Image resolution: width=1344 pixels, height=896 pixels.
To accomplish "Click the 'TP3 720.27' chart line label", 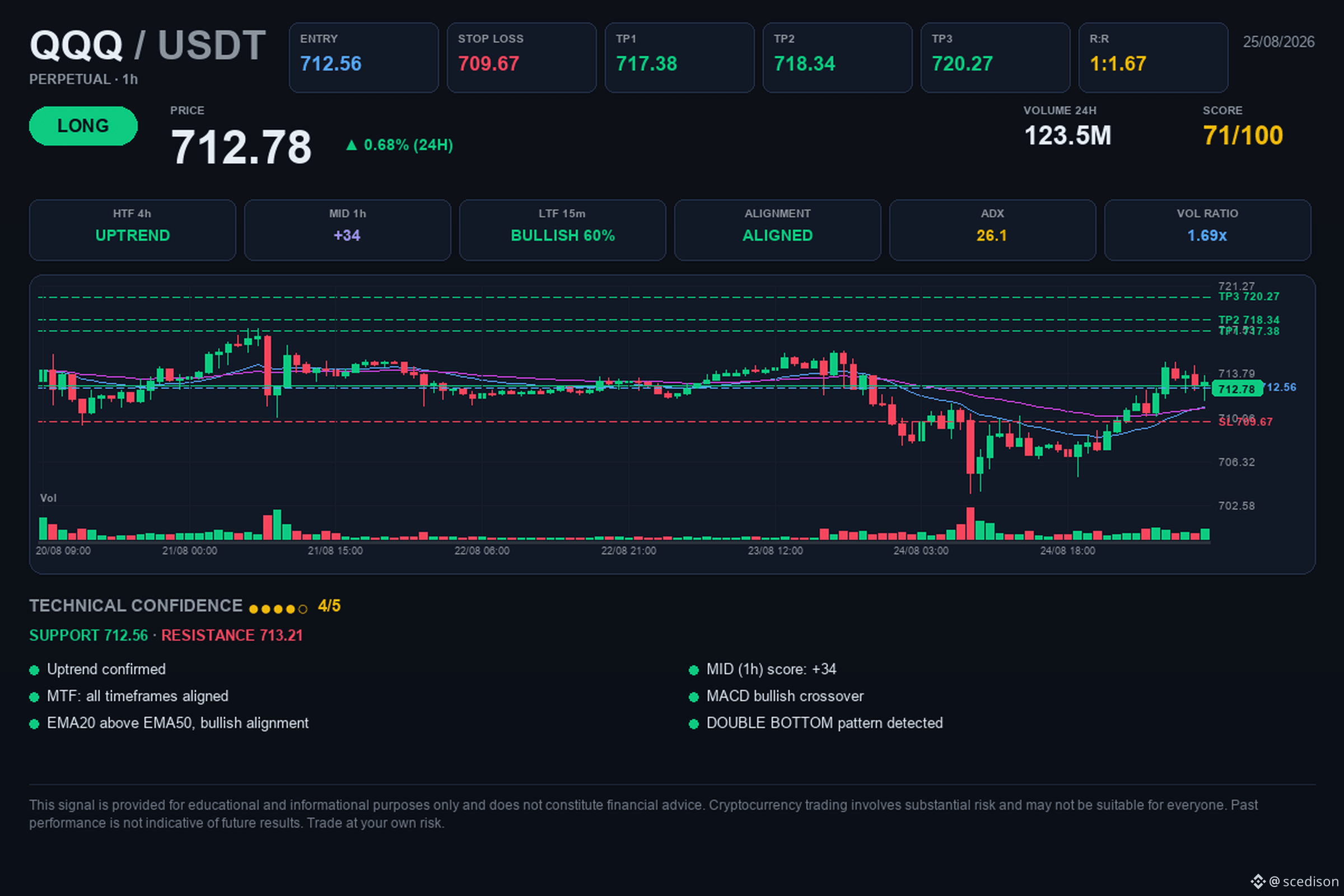I will pyautogui.click(x=1249, y=297).
